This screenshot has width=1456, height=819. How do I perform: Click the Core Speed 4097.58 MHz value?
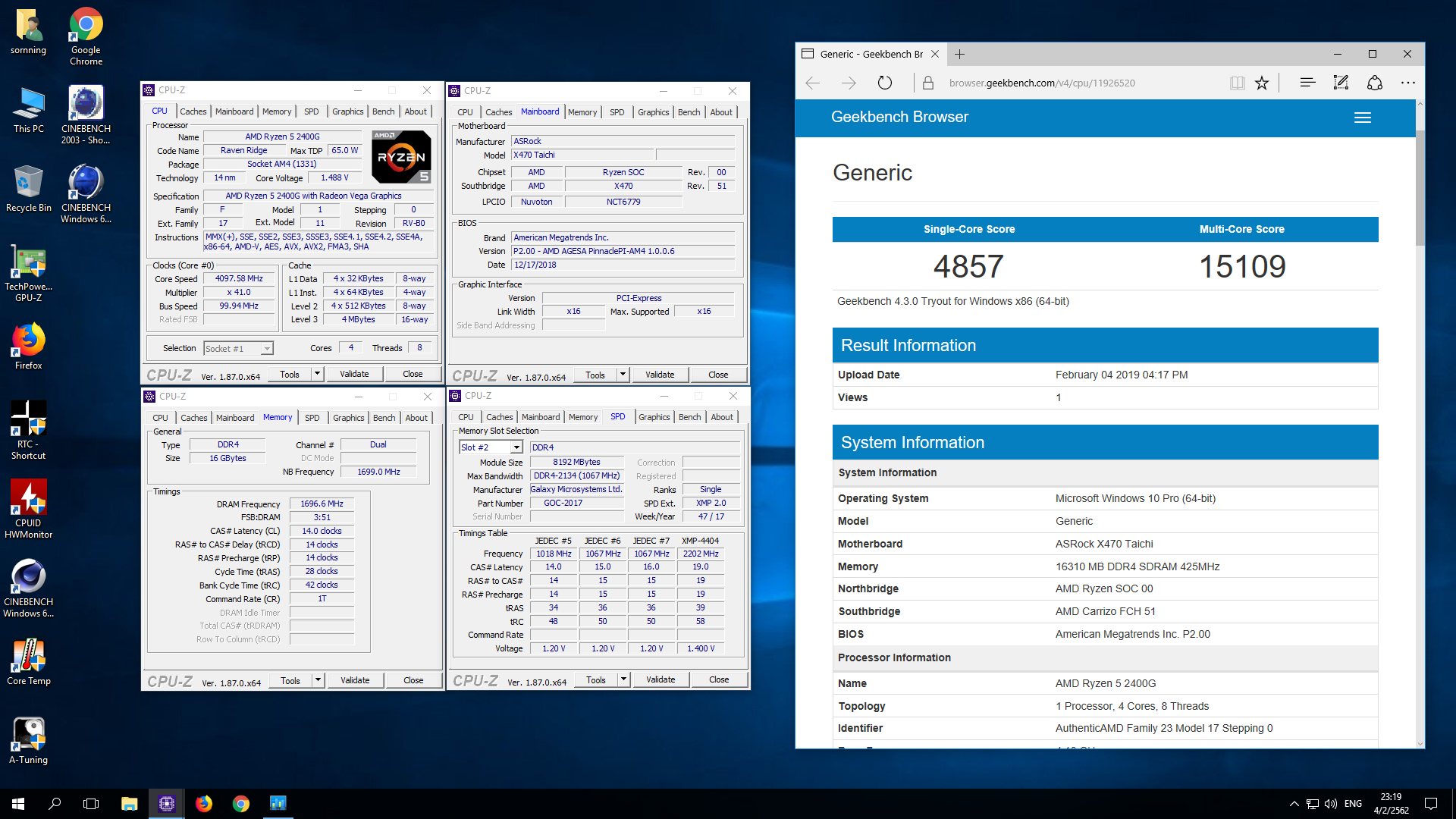pos(238,278)
